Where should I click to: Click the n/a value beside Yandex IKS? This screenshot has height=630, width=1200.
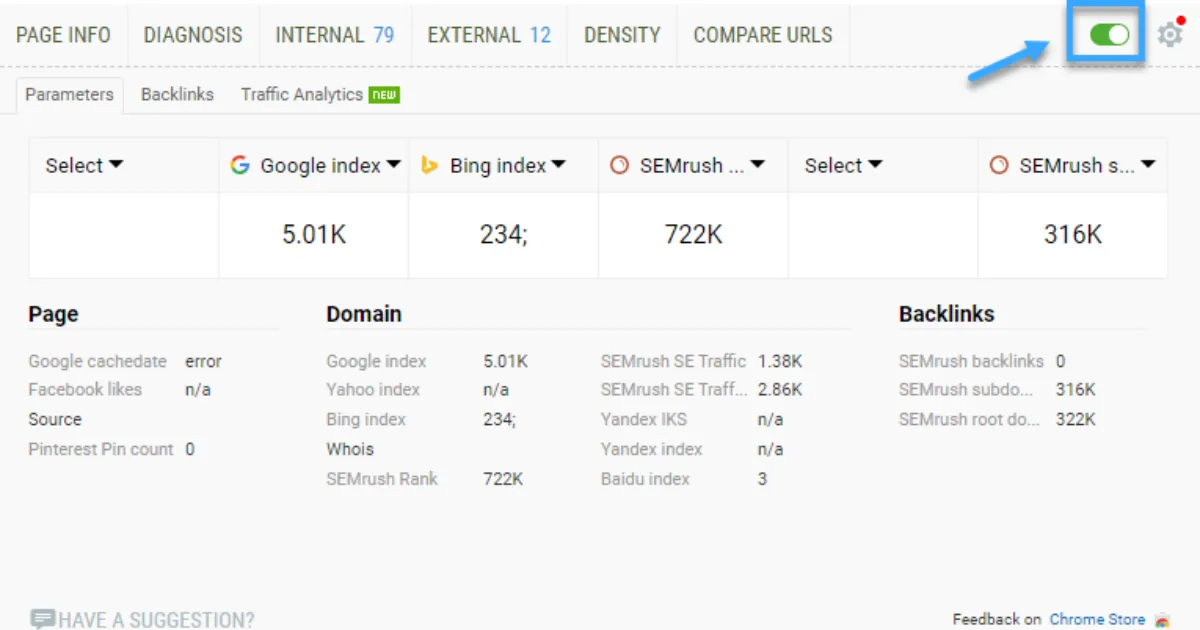click(771, 419)
